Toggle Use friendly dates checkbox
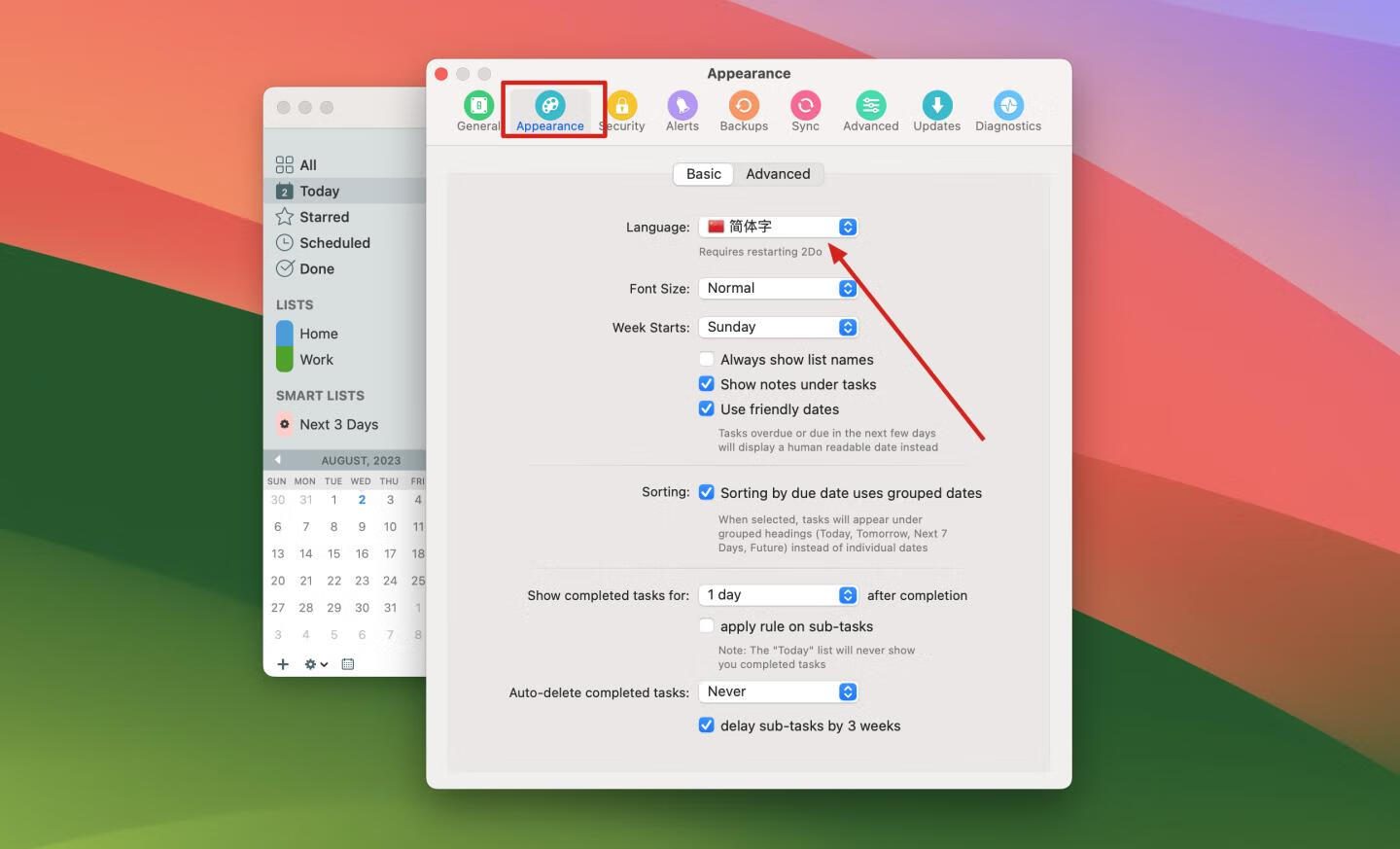Image resolution: width=1400 pixels, height=849 pixels. click(x=707, y=409)
